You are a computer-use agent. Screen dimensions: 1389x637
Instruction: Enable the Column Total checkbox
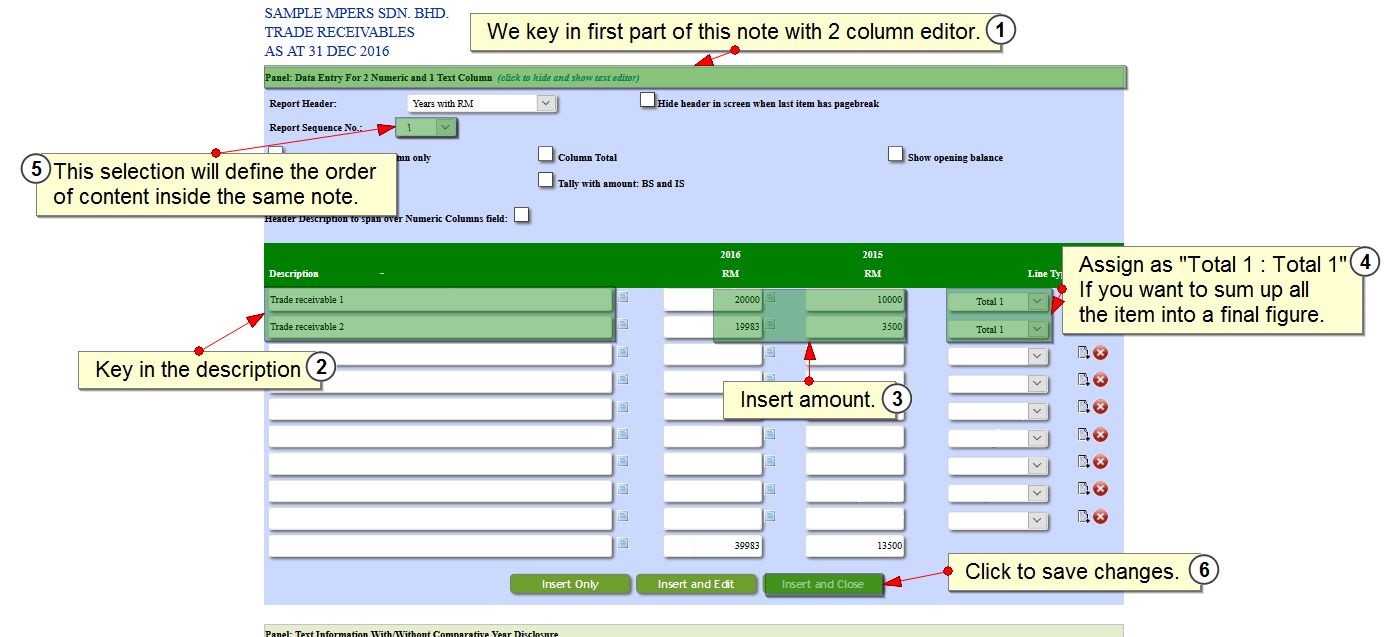(x=545, y=155)
